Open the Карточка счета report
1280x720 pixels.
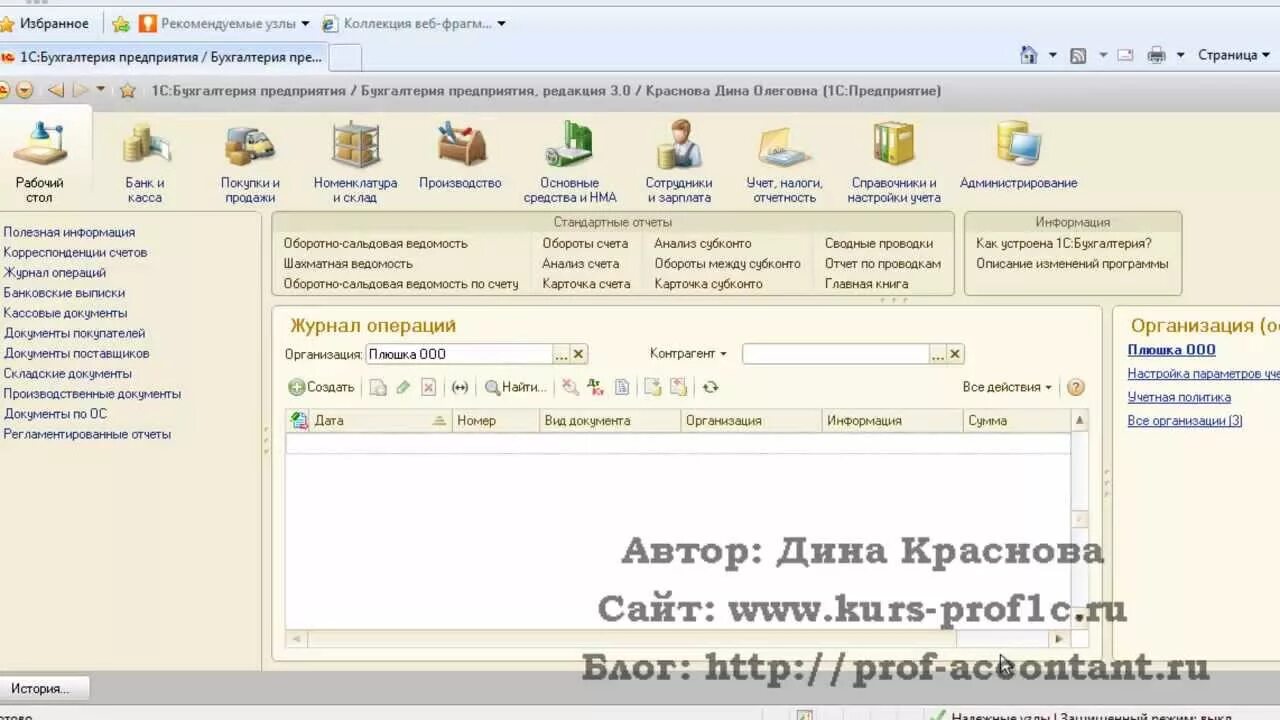[586, 284]
